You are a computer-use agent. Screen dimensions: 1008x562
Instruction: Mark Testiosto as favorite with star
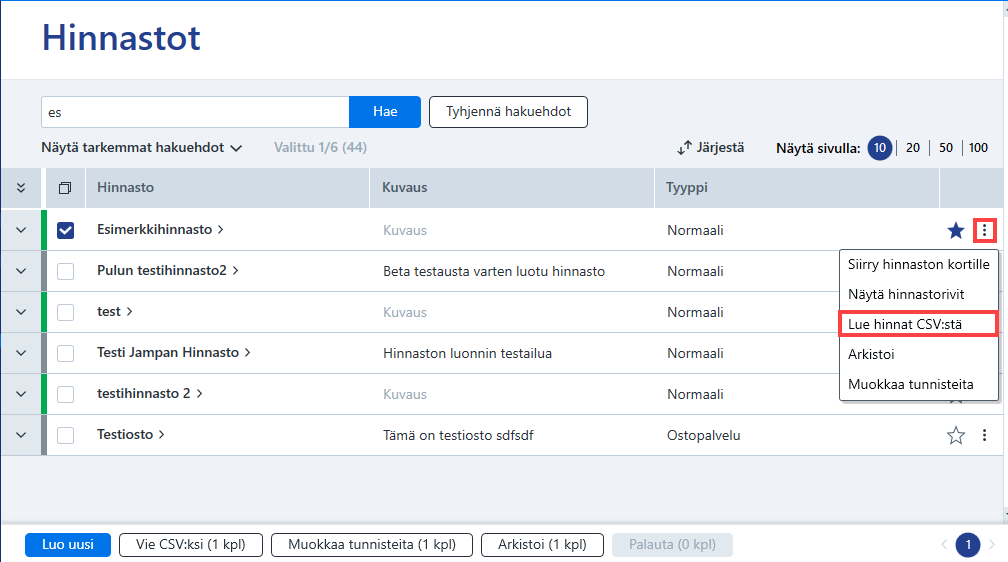click(956, 435)
